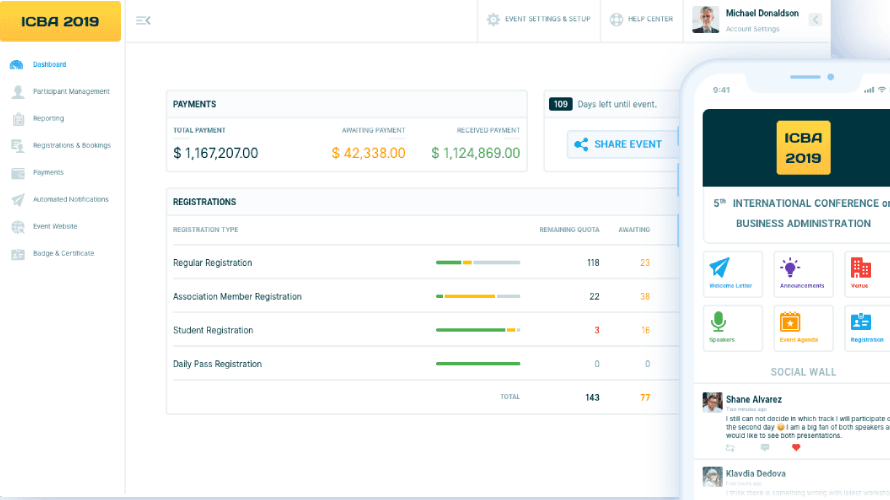
Task: Click the ICBA 2019 yellow logo
Action: point(61,21)
